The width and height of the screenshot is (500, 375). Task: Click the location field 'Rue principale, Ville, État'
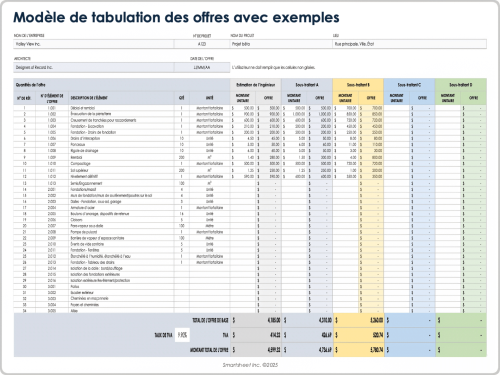(x=409, y=44)
